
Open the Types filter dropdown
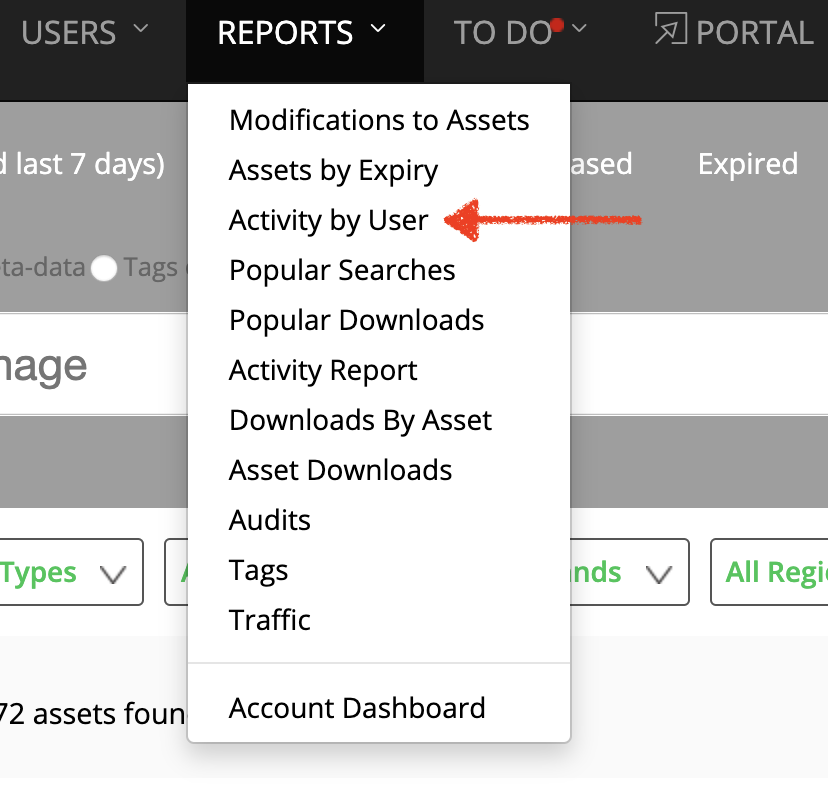[70, 573]
